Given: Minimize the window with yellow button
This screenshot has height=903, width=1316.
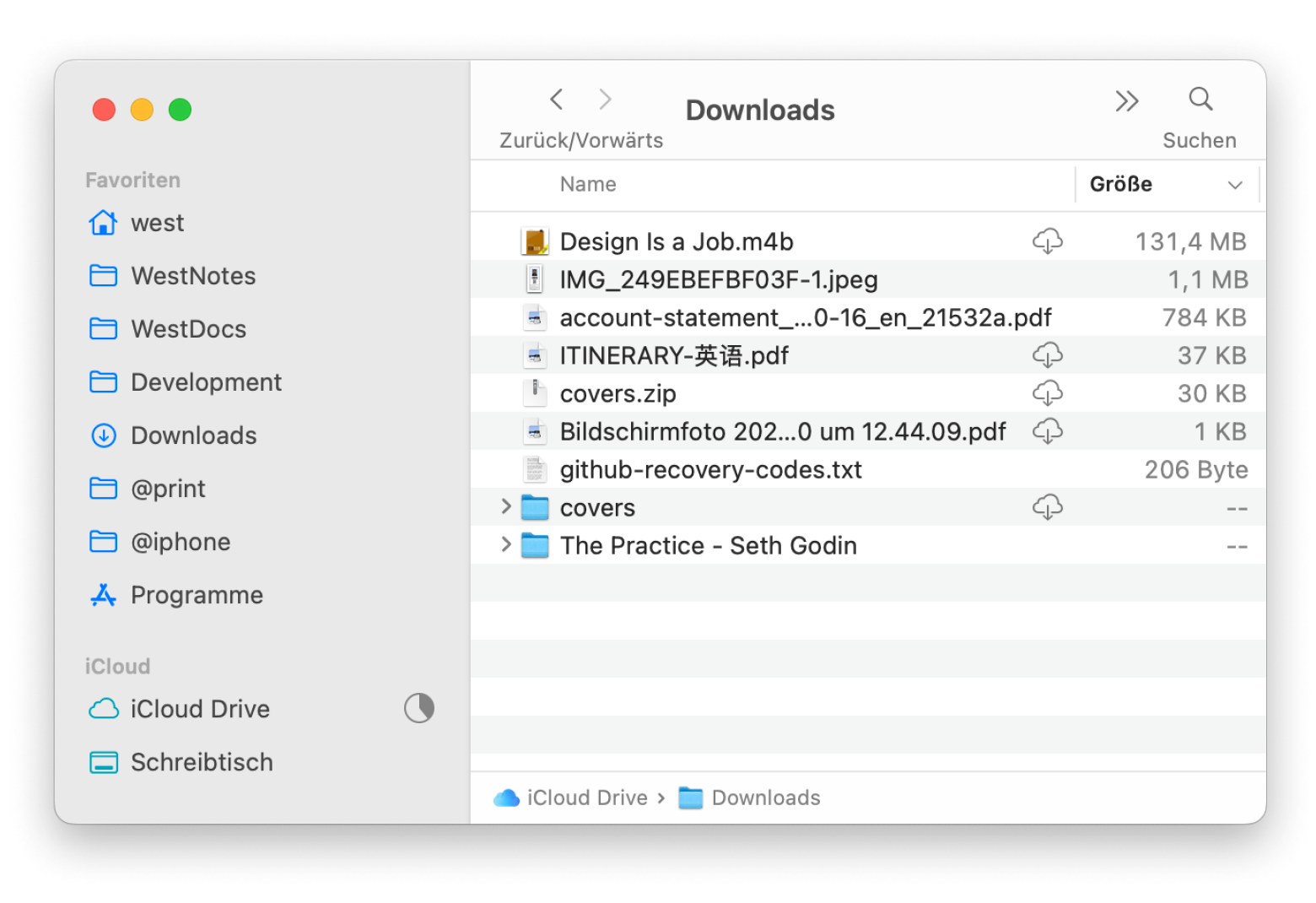Looking at the screenshot, I should point(142,110).
